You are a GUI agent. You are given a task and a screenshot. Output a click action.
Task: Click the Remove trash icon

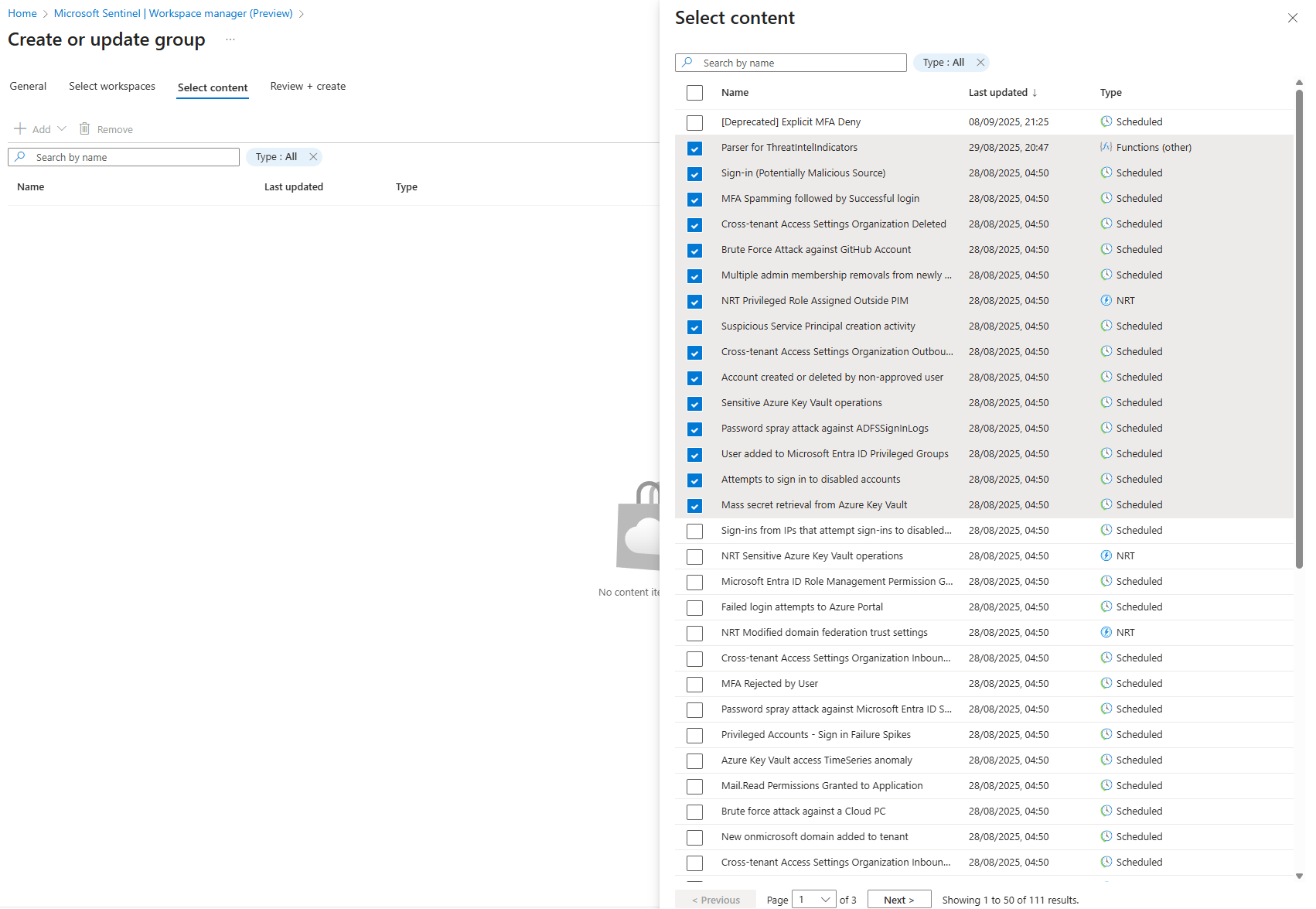click(x=85, y=128)
